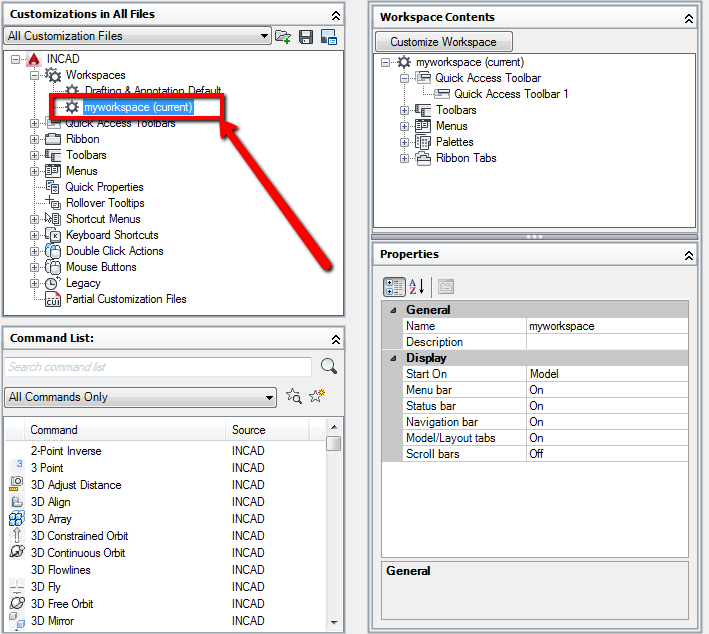Expand the Ribbon tree node
Screen dimensions: 709x634
click(x=35, y=139)
